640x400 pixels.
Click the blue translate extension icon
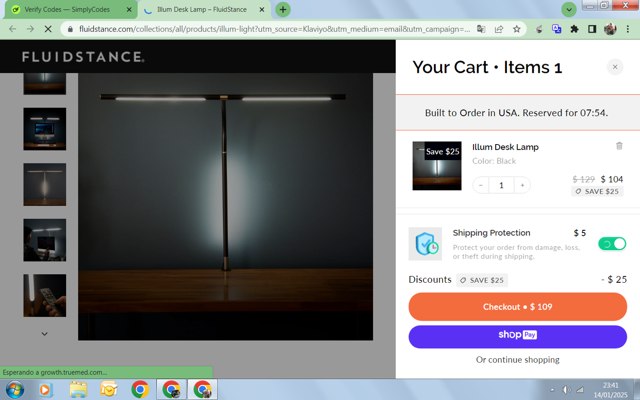[x=556, y=29]
